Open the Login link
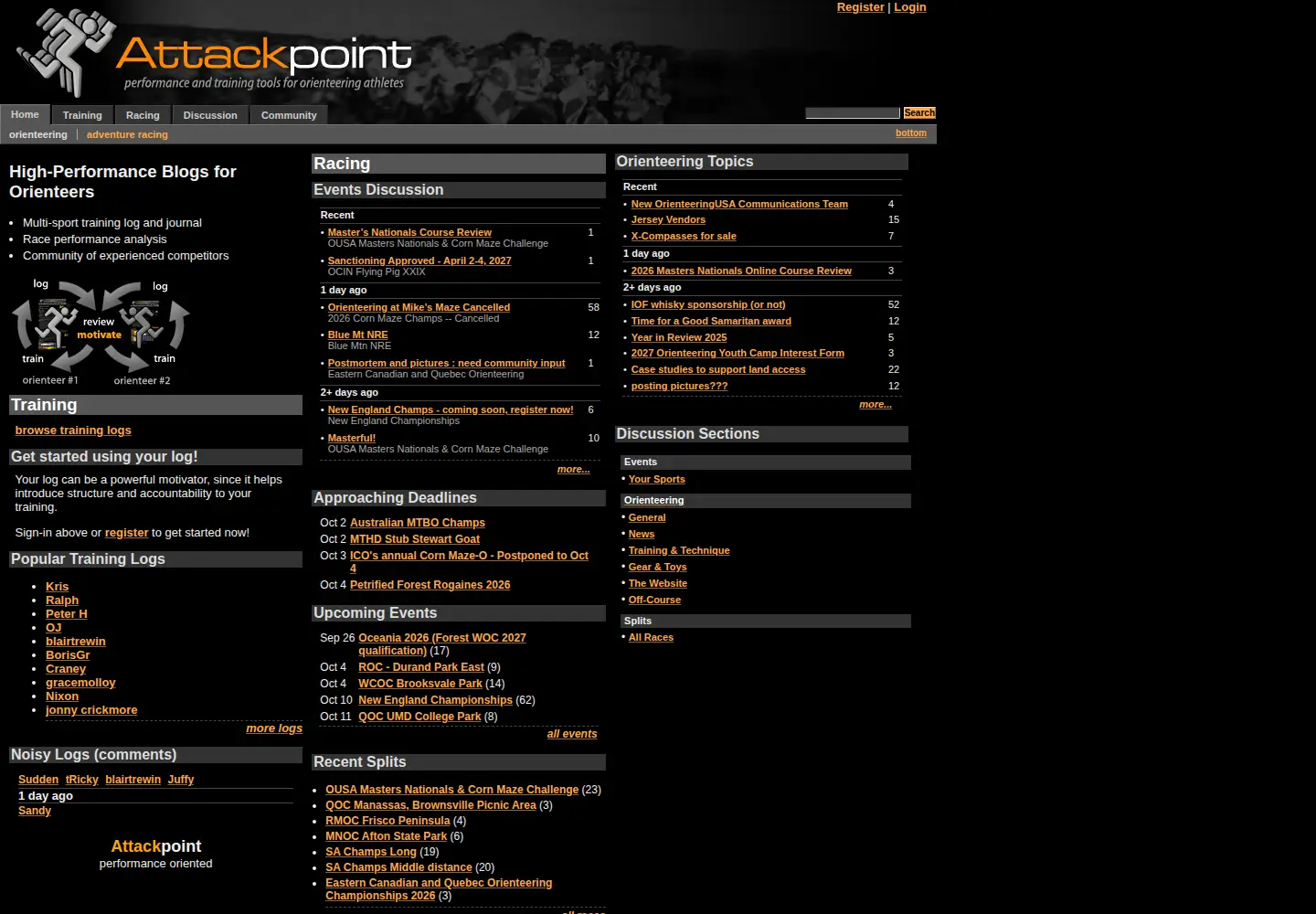Screen dimensions: 1316x914 coord(910,7)
